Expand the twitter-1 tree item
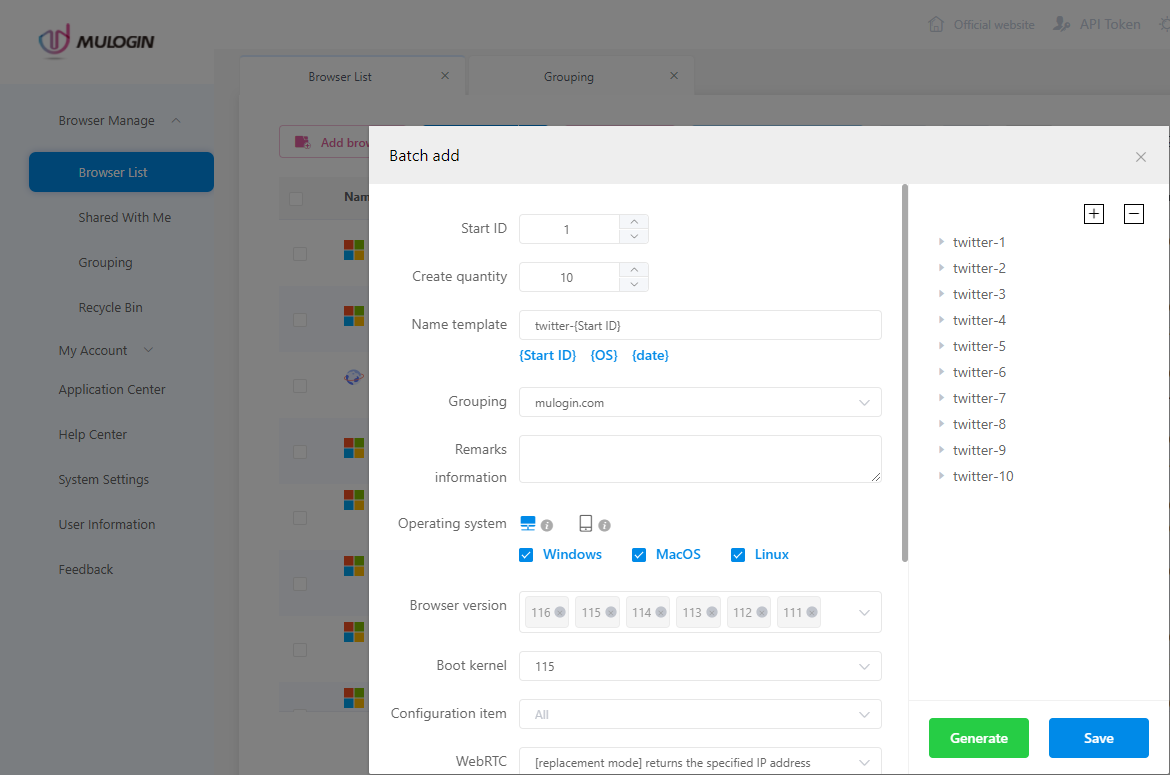 pyautogui.click(x=940, y=241)
